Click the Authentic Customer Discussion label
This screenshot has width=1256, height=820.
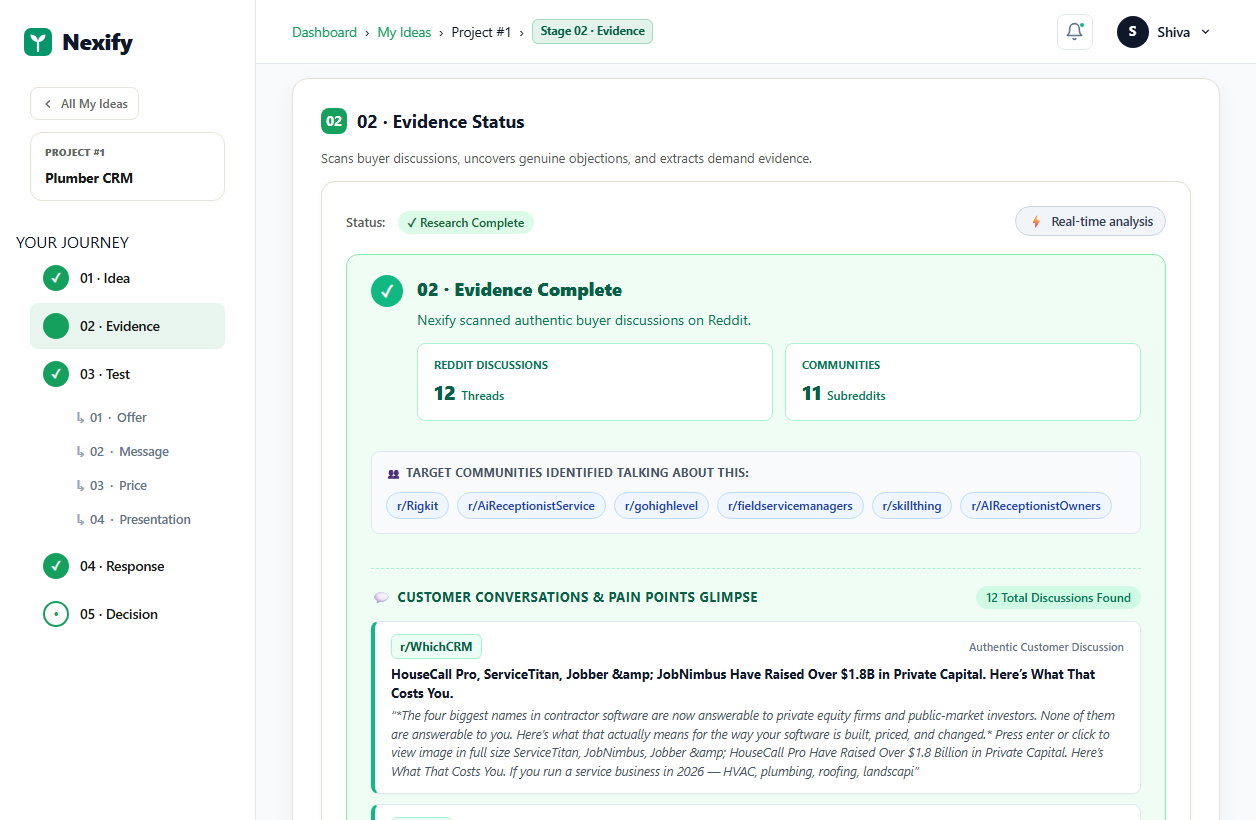click(x=1046, y=647)
